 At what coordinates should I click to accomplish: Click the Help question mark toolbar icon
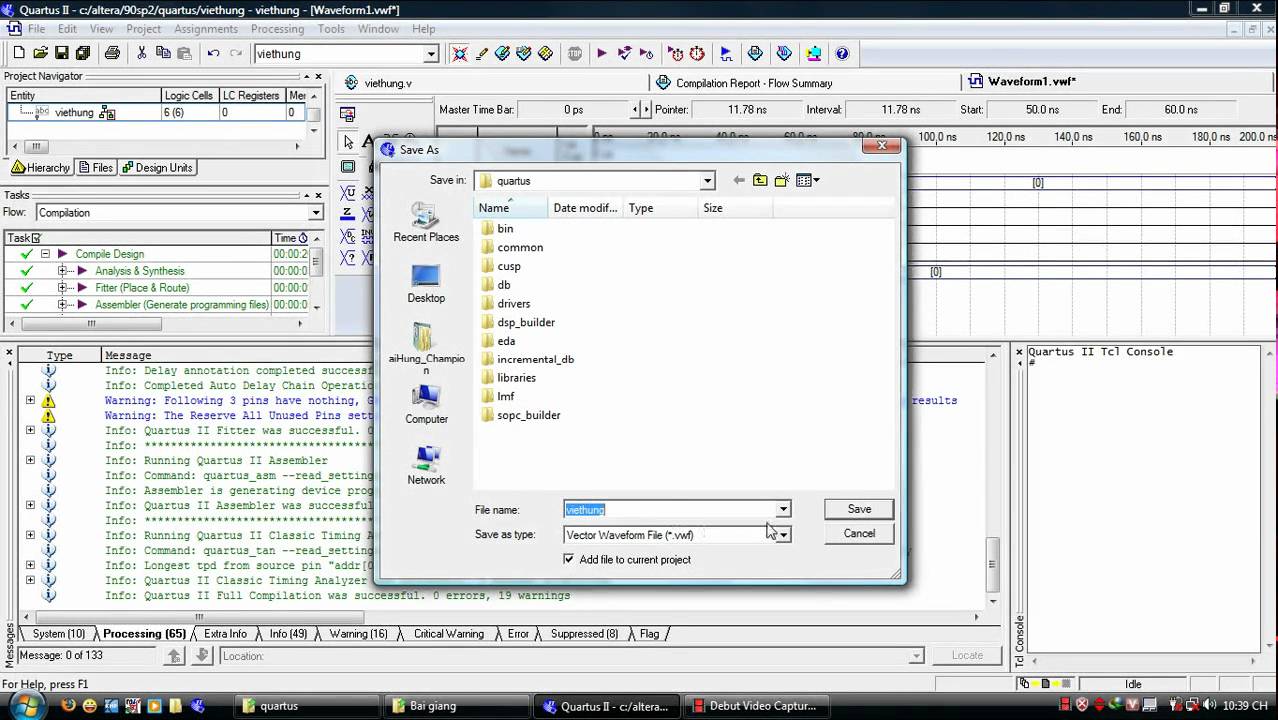pos(842,53)
